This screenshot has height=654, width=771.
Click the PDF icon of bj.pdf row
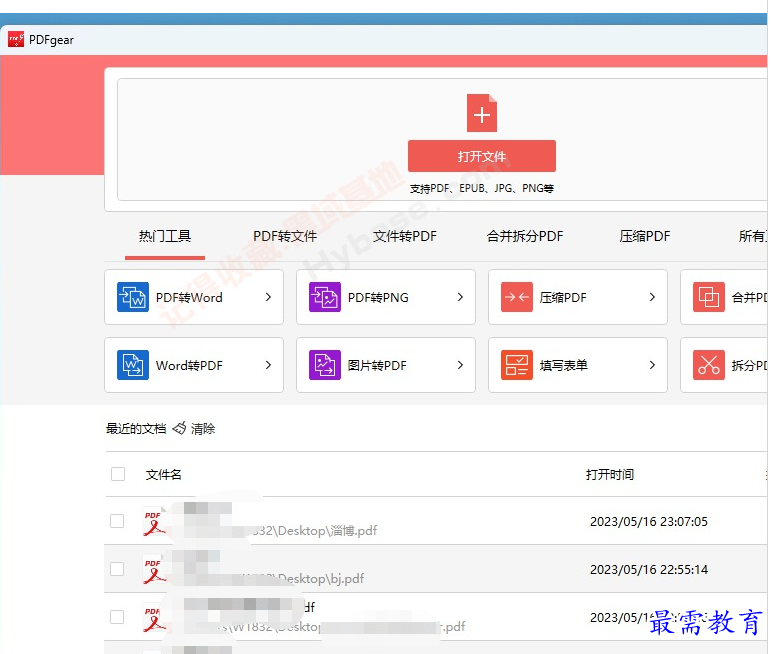(x=154, y=569)
